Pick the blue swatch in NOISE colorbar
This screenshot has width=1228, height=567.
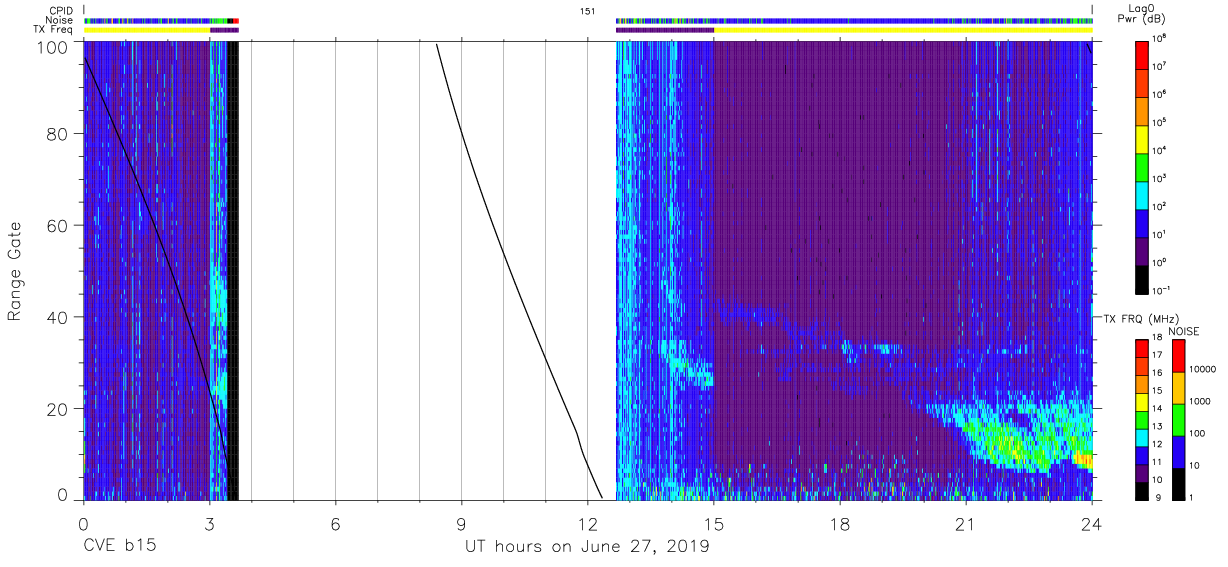(1178, 451)
